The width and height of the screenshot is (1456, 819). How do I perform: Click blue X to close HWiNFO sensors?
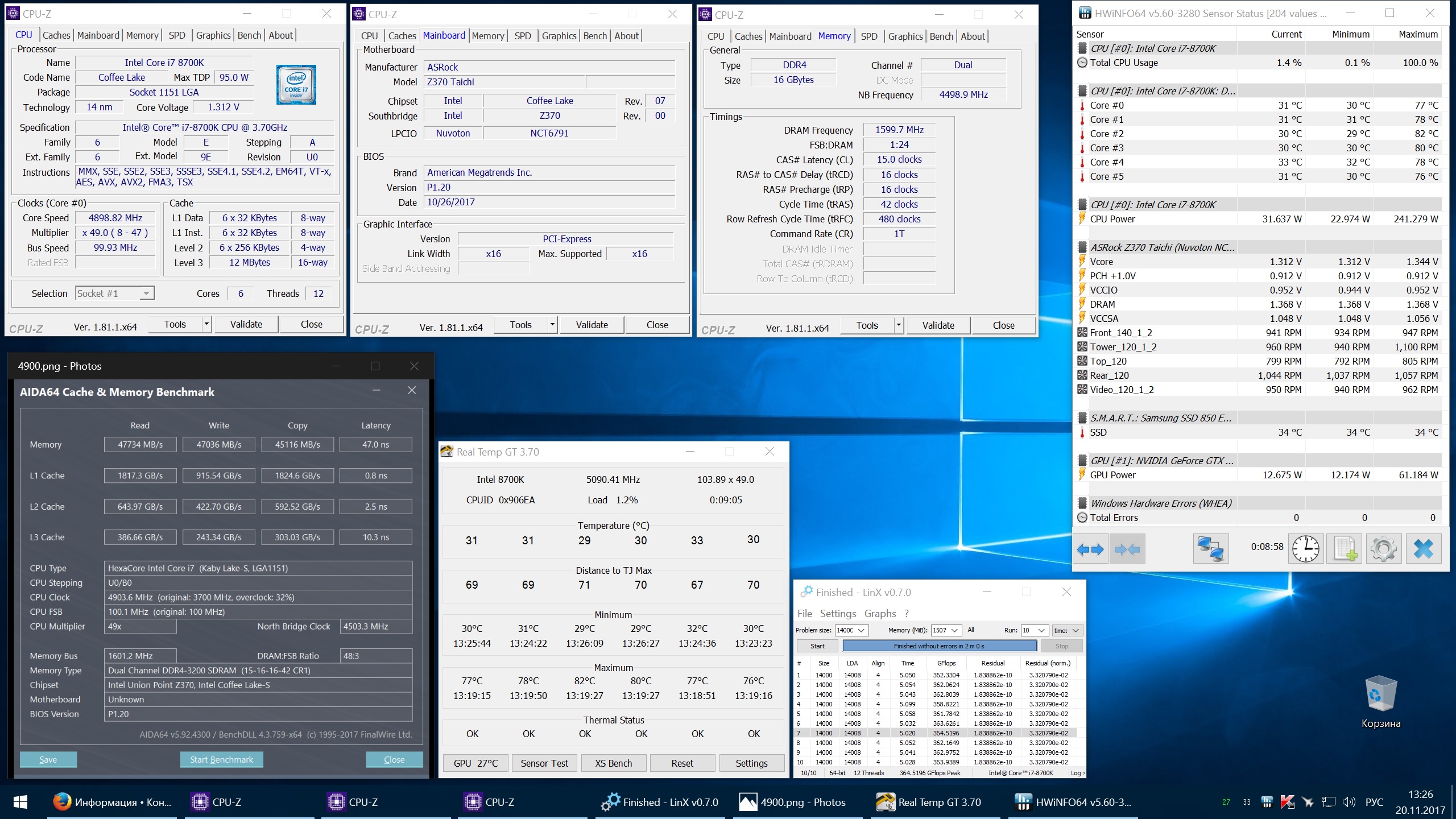tap(1423, 549)
